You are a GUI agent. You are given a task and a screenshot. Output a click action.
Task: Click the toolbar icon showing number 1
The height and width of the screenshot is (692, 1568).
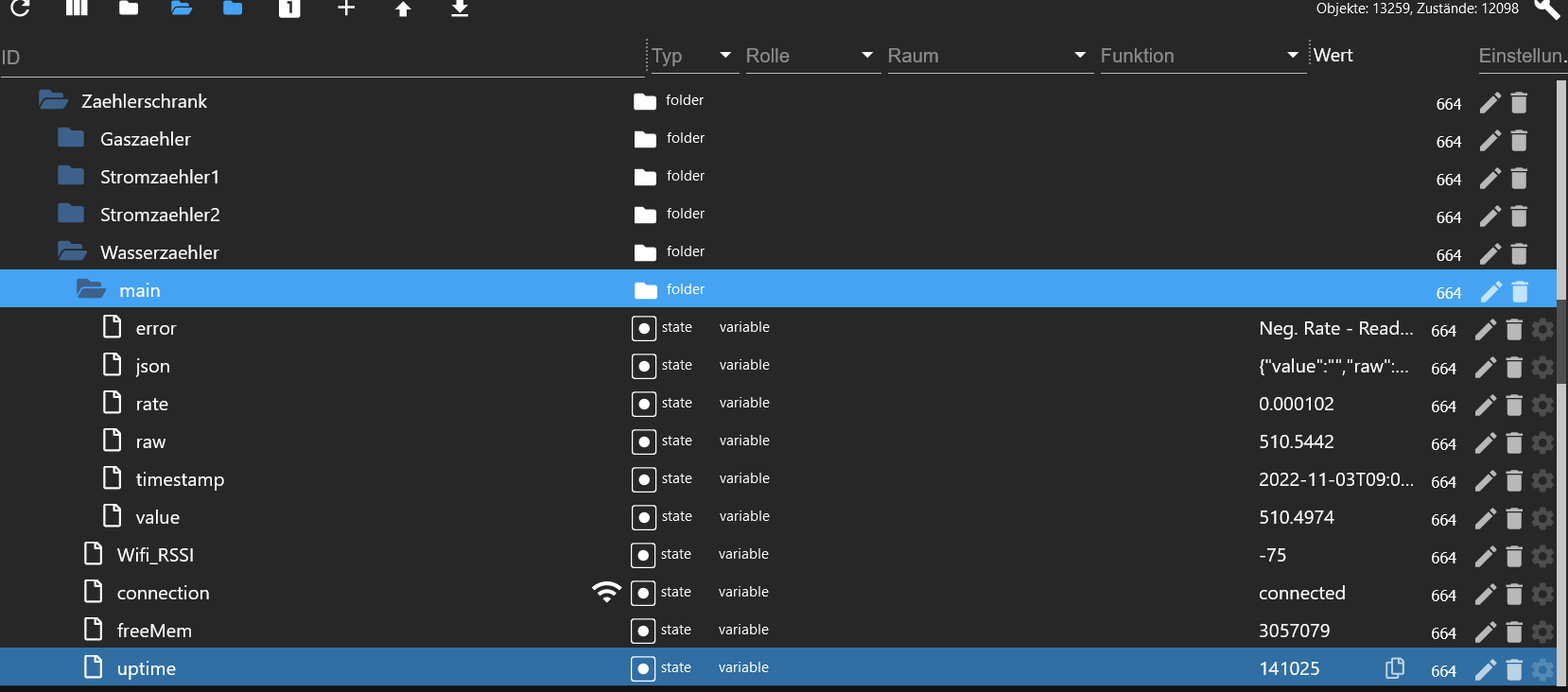click(289, 9)
